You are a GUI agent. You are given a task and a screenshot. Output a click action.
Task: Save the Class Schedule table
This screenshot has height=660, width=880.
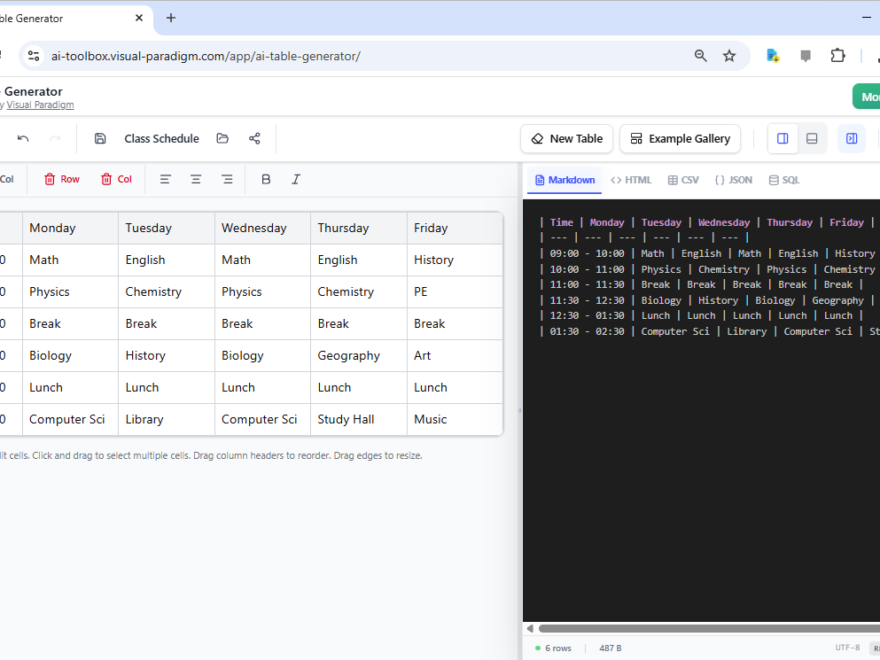[x=100, y=138]
